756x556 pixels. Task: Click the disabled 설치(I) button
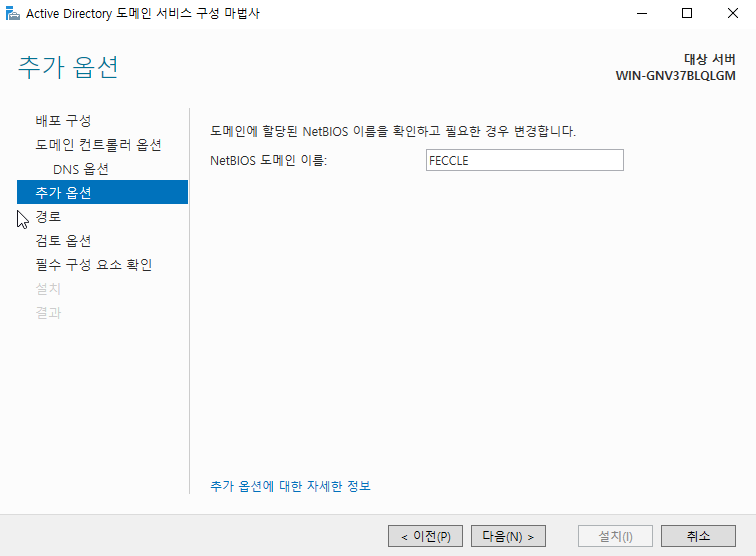pos(615,536)
